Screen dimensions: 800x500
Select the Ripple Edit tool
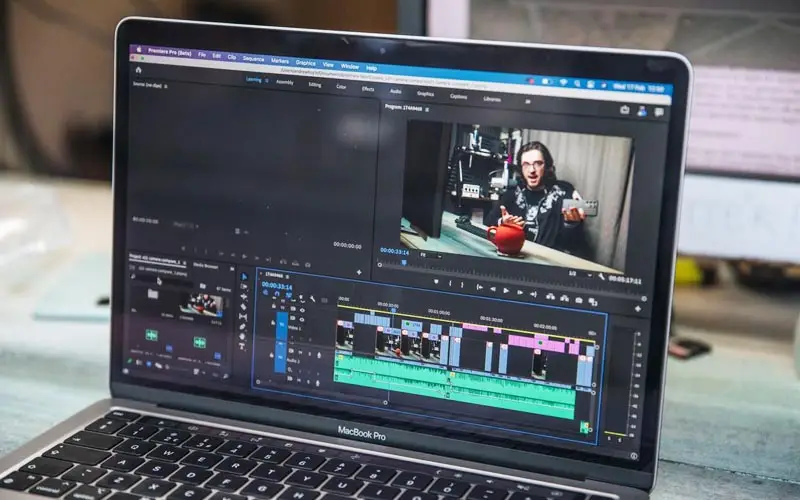244,296
